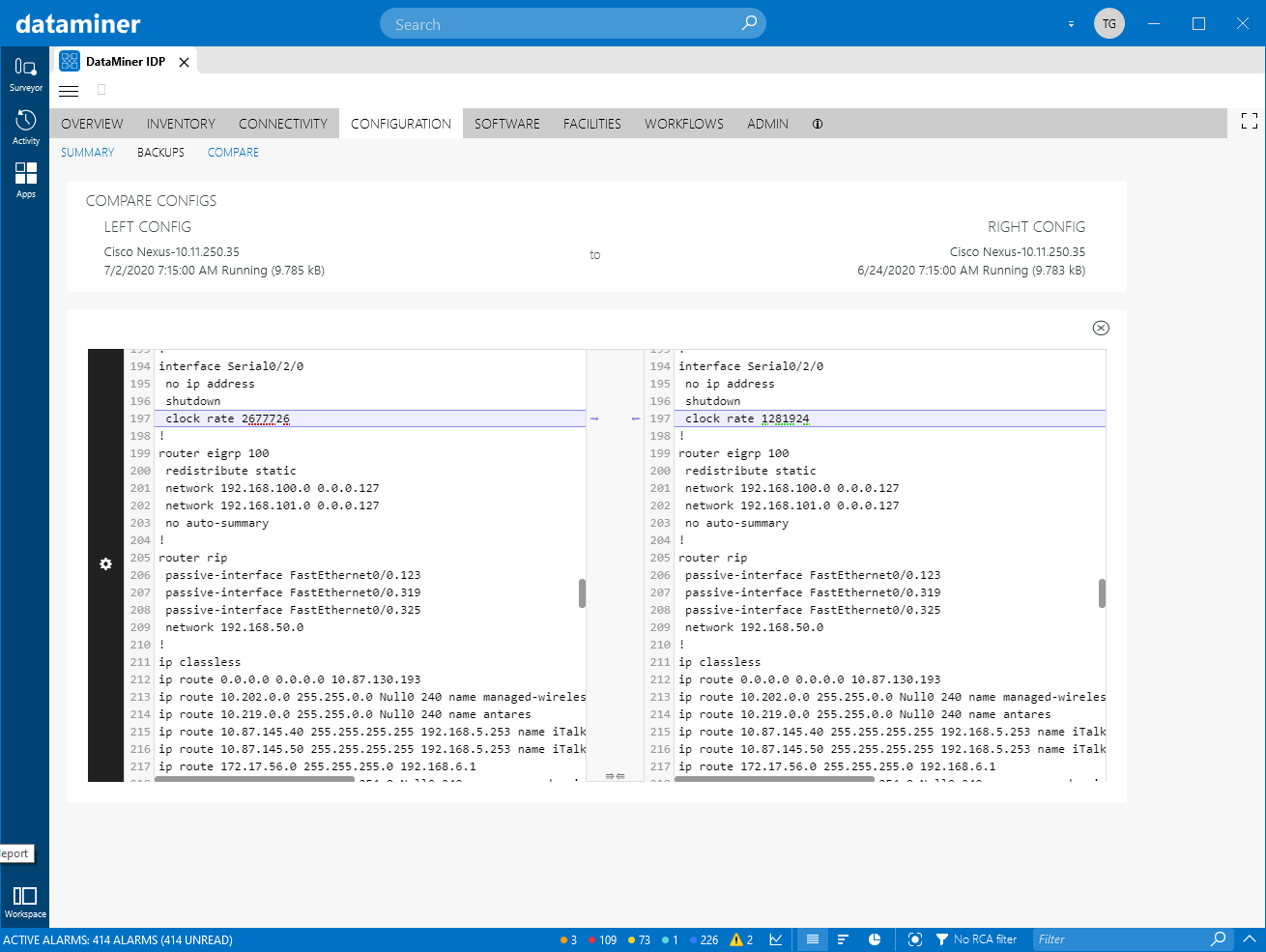Switch to the CONNECTIVITY tab
The width and height of the screenshot is (1266, 952).
coord(283,124)
